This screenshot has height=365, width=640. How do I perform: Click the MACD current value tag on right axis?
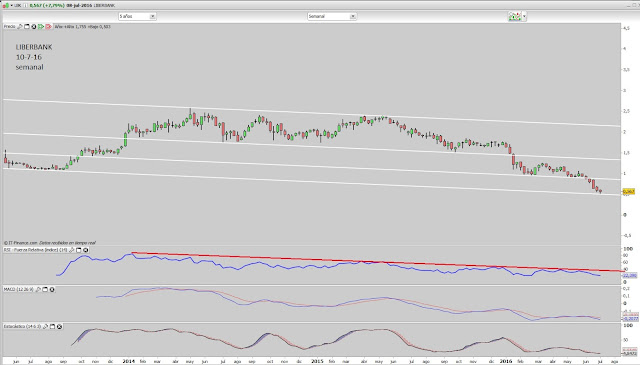(x=630, y=318)
